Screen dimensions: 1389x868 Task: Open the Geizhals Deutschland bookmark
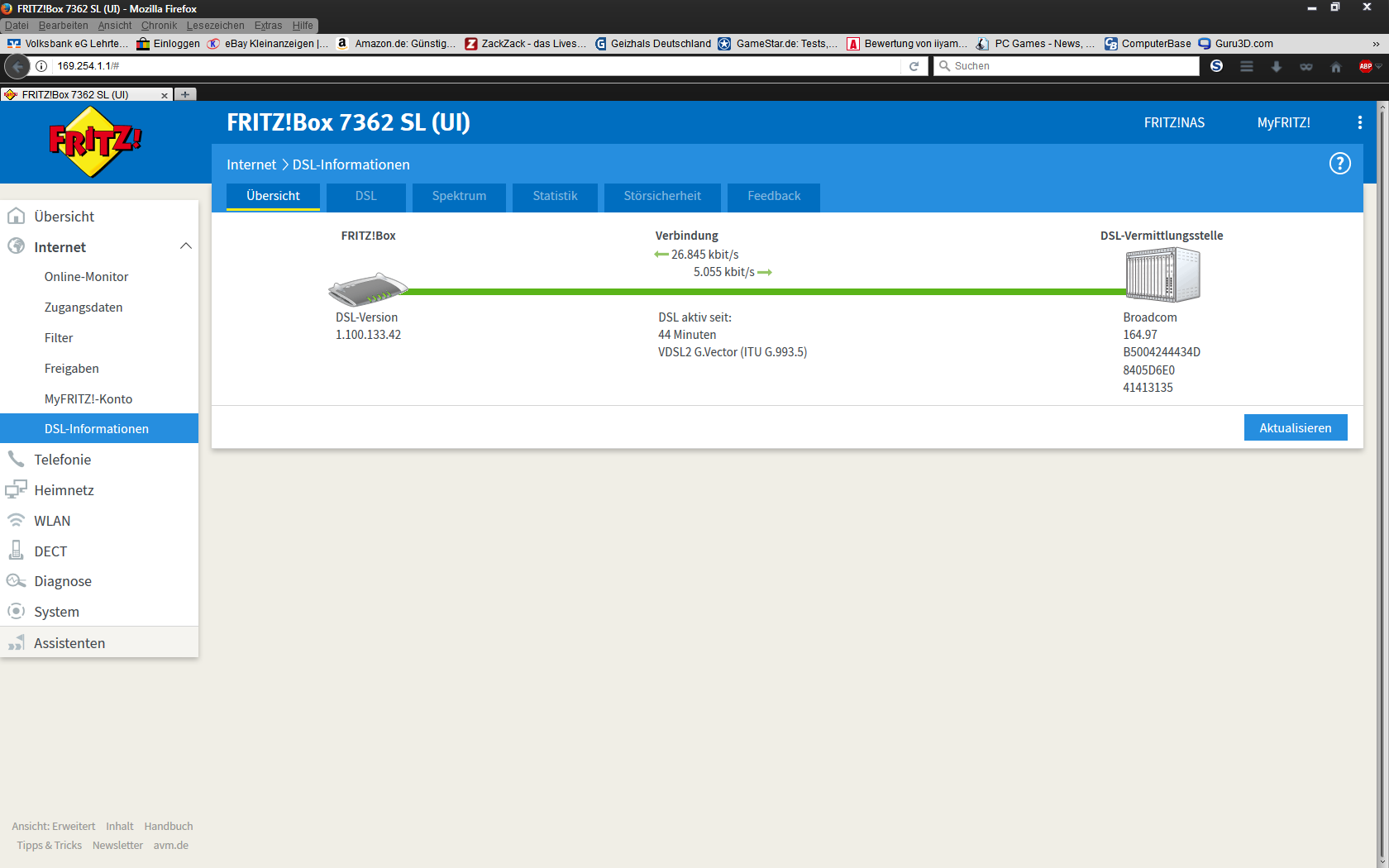point(653,44)
